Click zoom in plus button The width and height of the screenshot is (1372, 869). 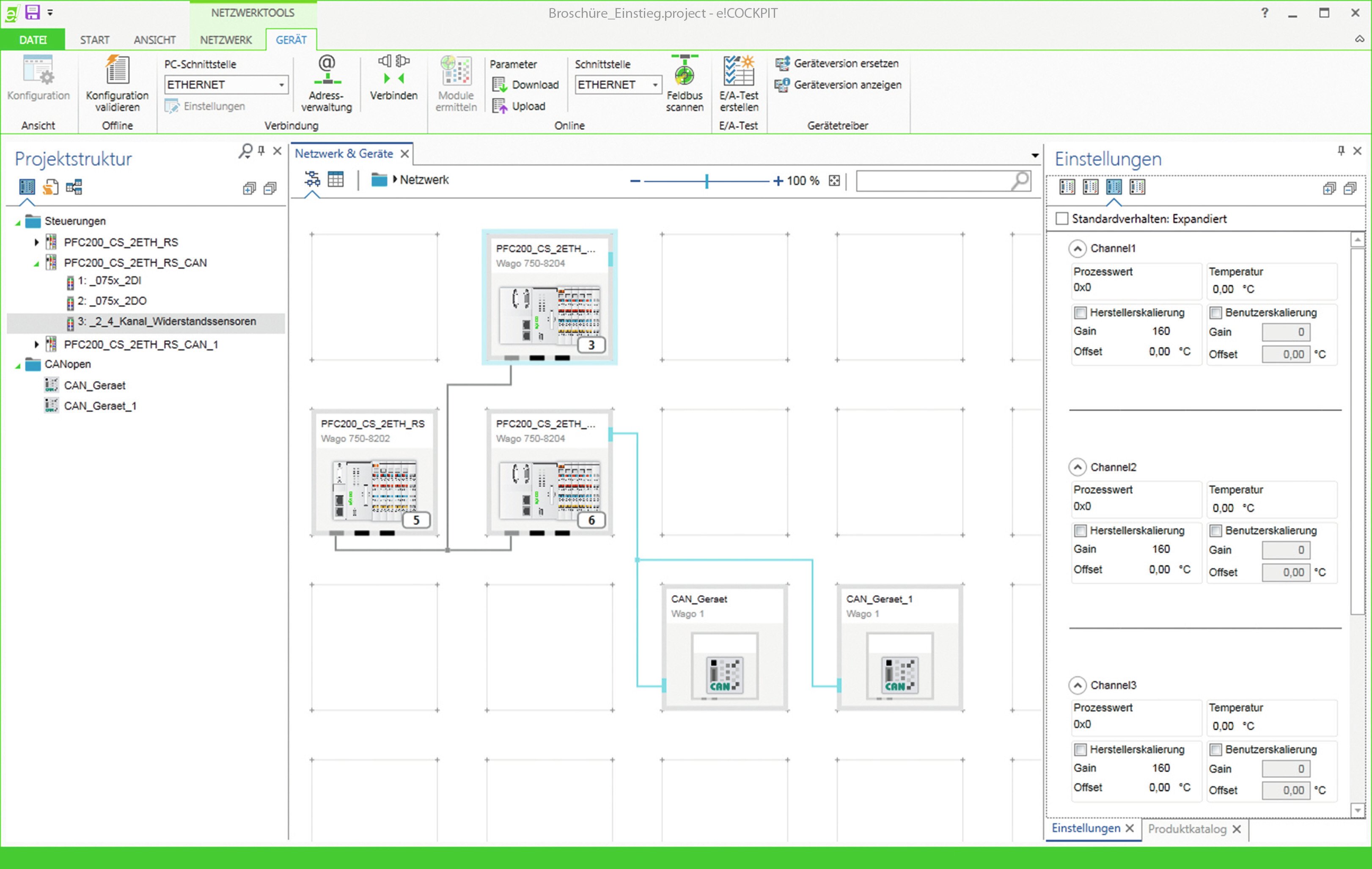[778, 181]
